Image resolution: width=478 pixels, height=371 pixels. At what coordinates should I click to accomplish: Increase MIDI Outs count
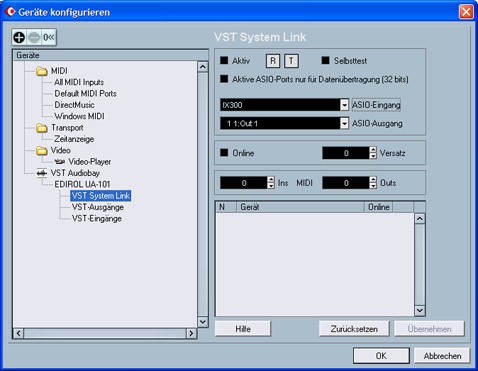373,179
